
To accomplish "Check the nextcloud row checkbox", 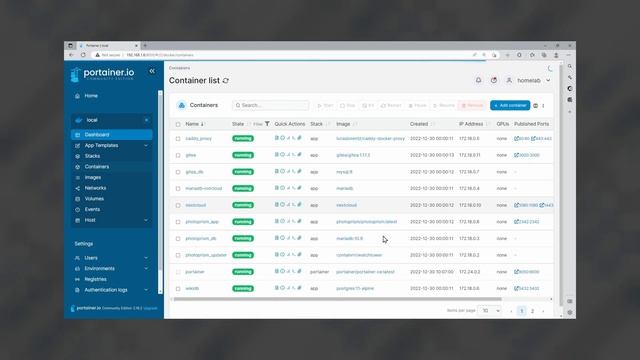I will click(x=178, y=205).
